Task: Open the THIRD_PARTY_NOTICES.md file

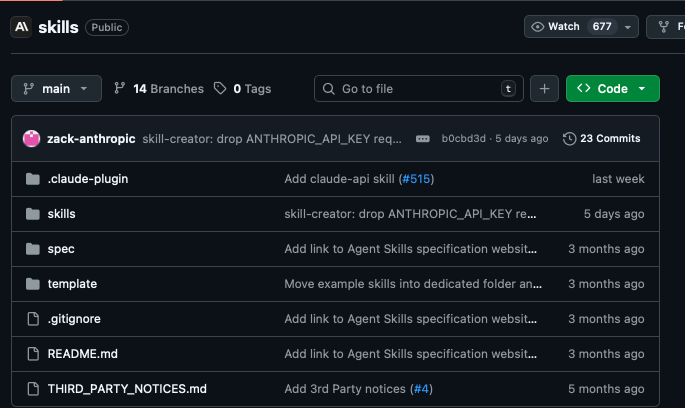Action: (x=127, y=388)
